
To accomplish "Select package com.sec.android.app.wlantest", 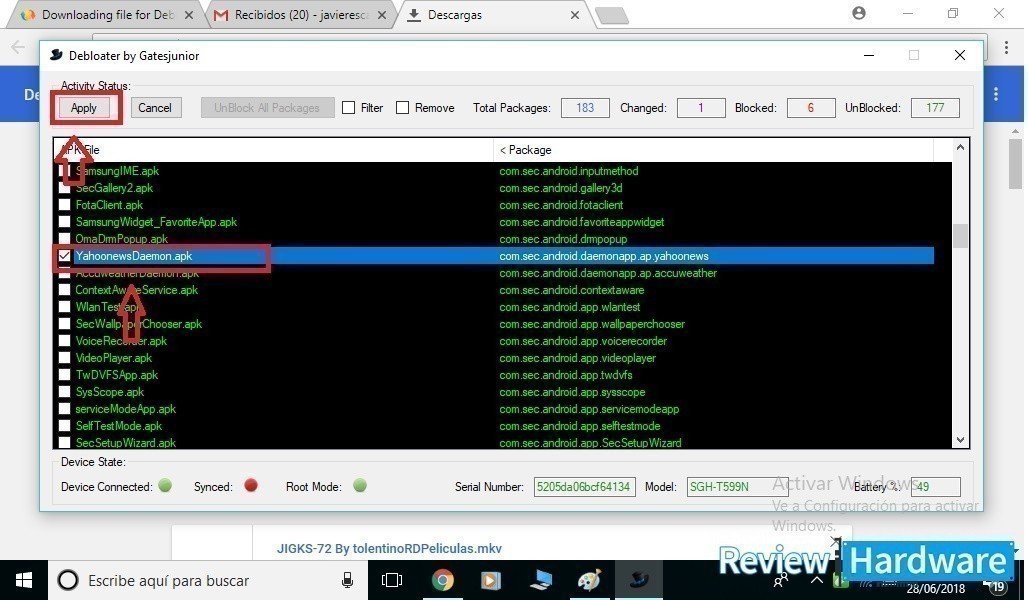I will [570, 308].
